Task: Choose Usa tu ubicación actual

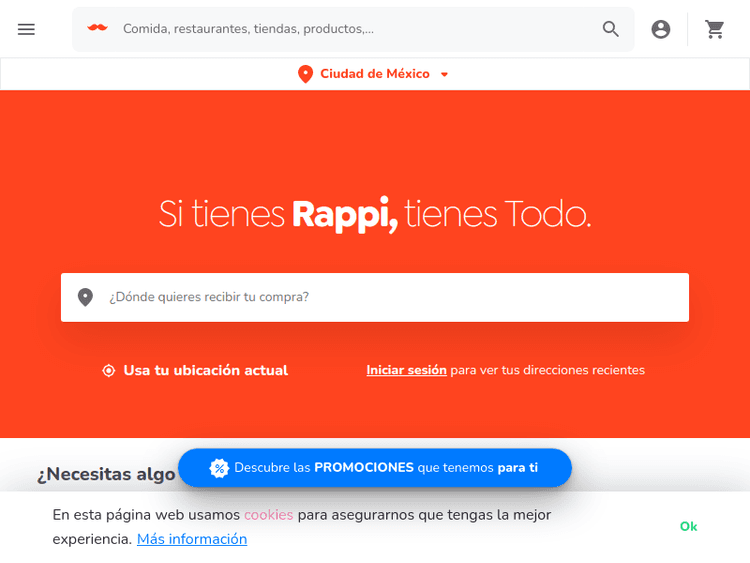Action: 206,370
